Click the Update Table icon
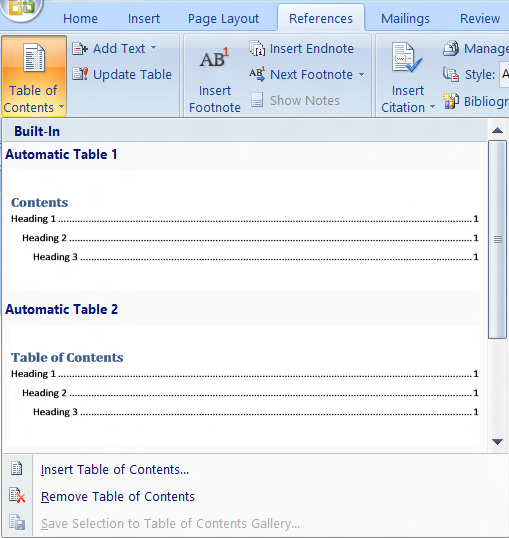This screenshot has width=509, height=538. point(80,74)
